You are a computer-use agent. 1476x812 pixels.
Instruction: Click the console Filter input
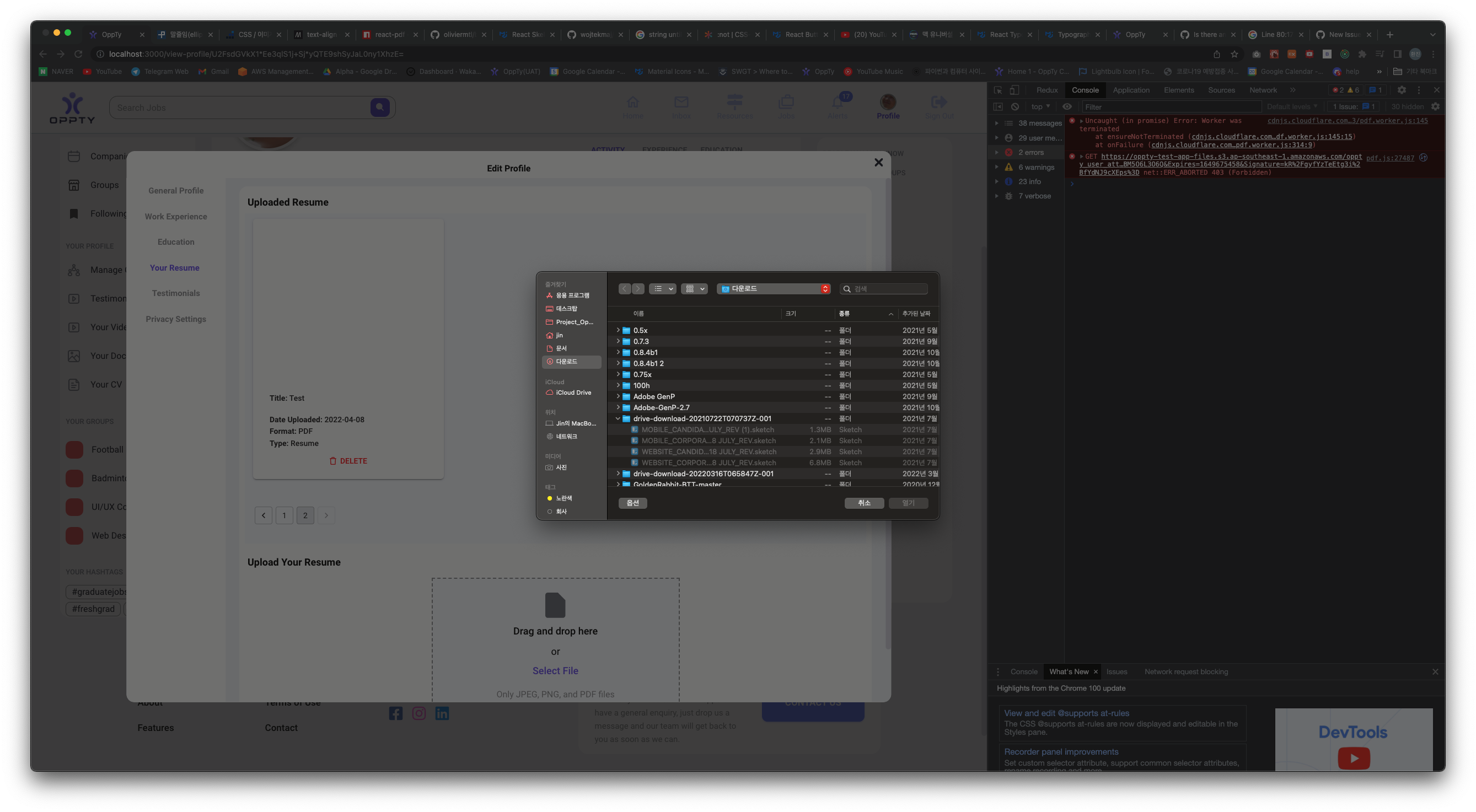coord(1171,106)
